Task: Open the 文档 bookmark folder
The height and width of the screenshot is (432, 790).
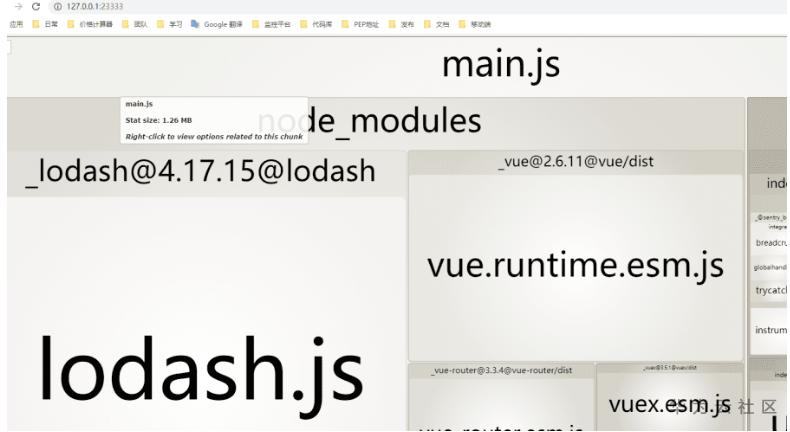Action: point(436,24)
